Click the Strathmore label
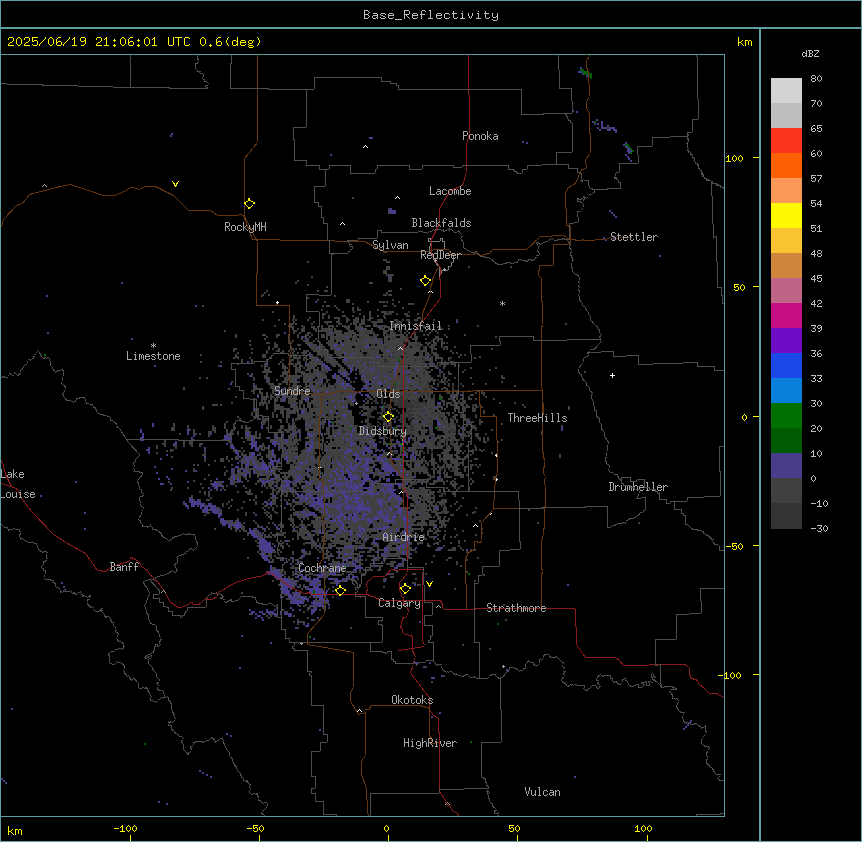The height and width of the screenshot is (842, 862). 516,608
